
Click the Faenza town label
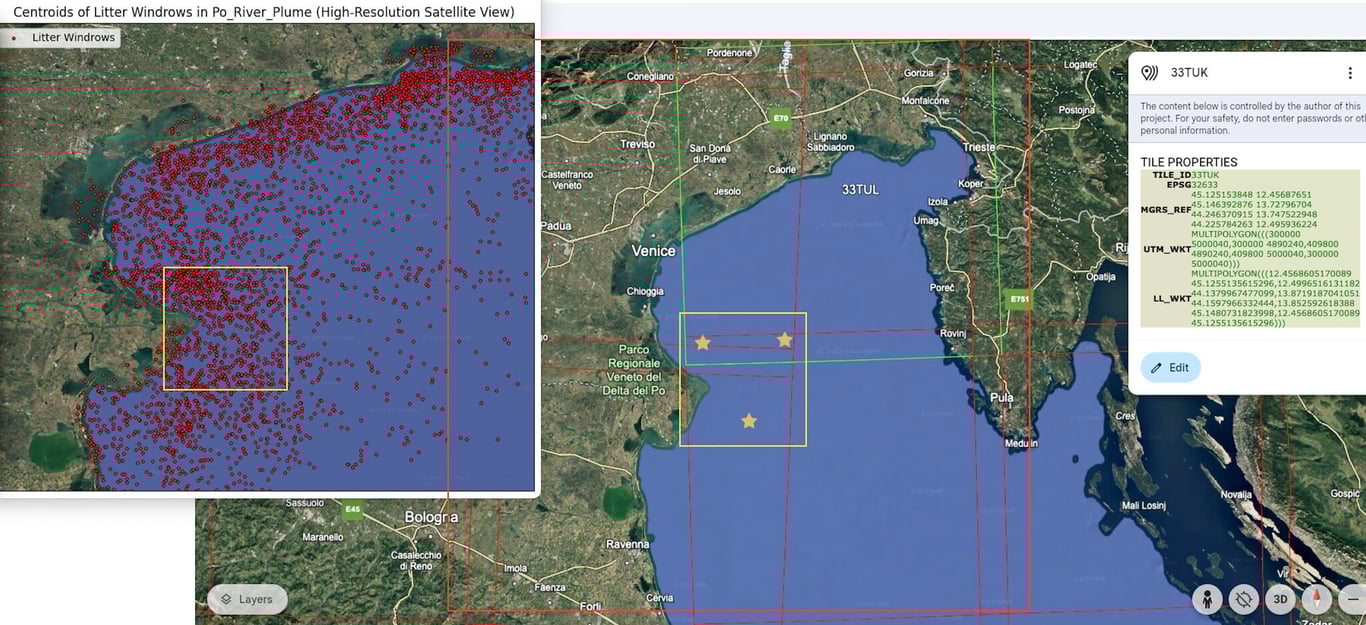(550, 587)
